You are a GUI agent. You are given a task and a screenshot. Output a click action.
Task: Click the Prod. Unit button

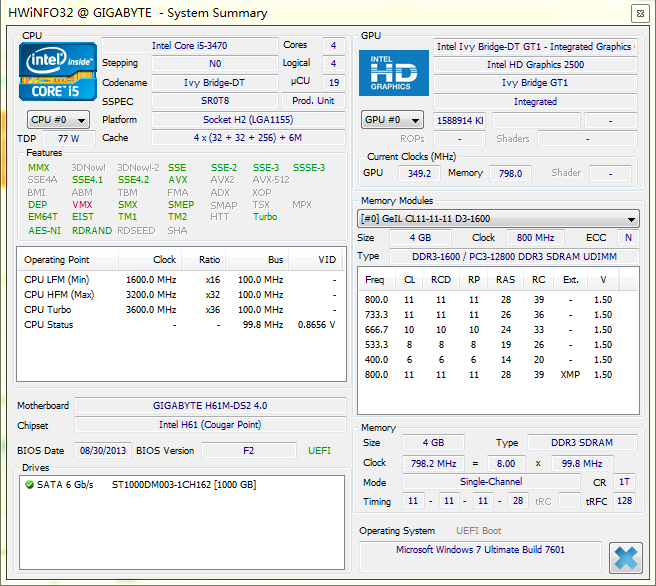(x=313, y=101)
